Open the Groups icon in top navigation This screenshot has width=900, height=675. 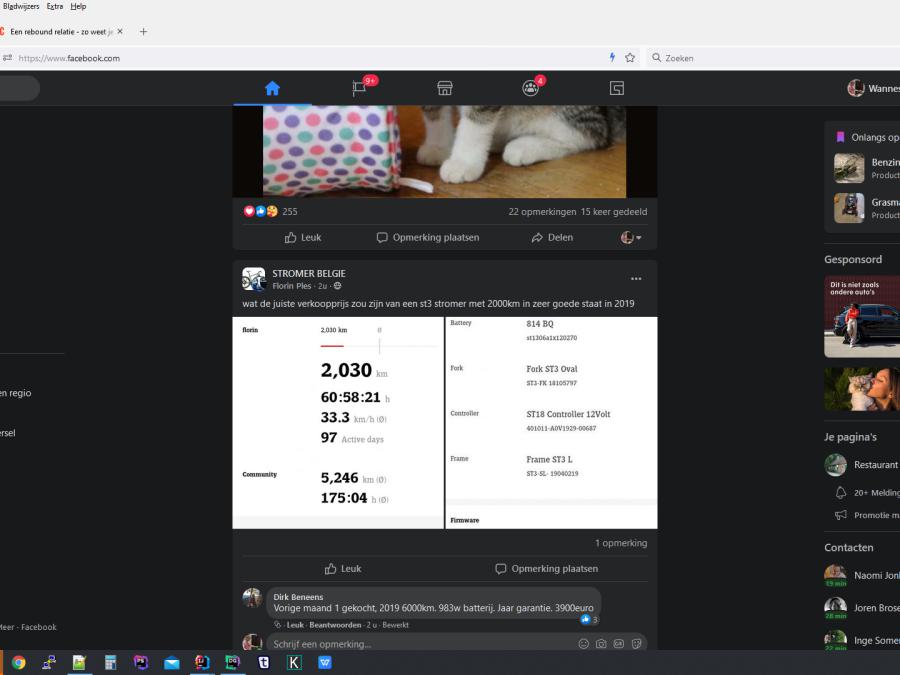(530, 88)
